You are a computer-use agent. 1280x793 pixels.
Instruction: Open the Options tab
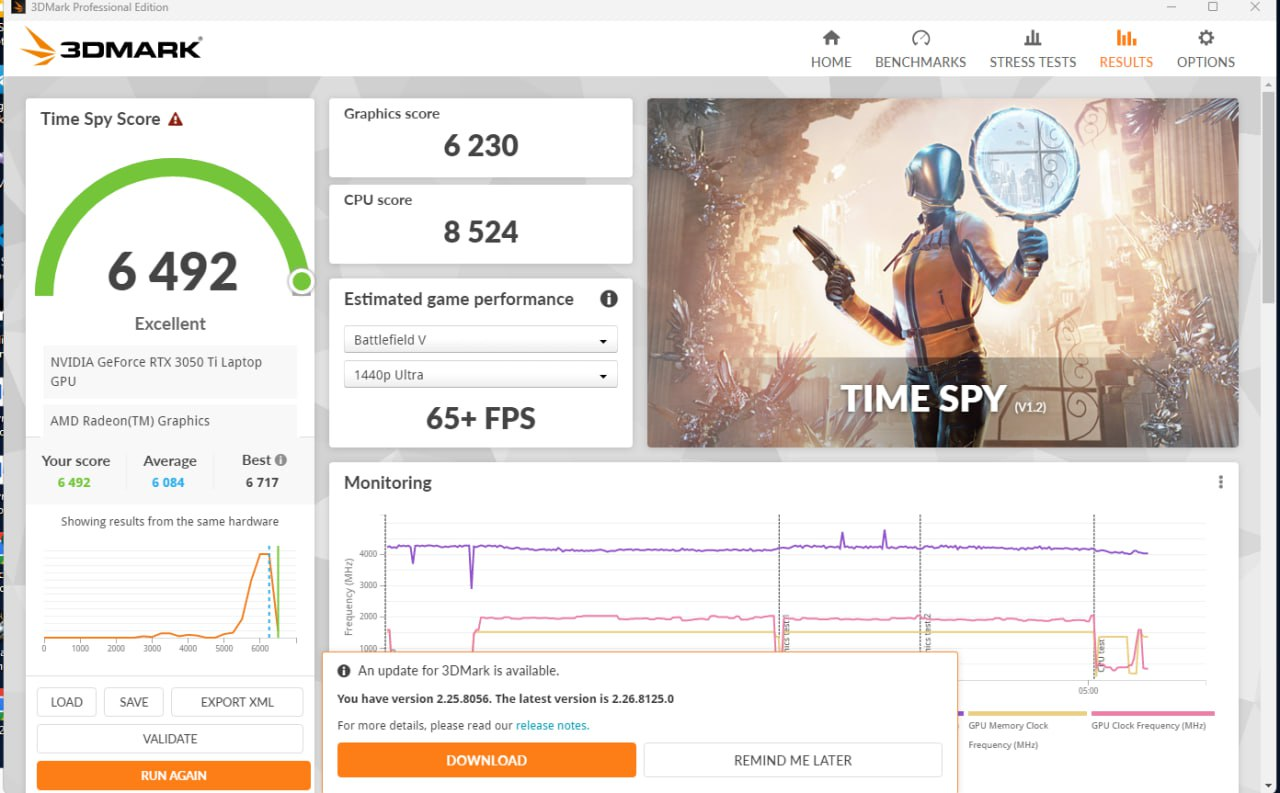click(1206, 49)
